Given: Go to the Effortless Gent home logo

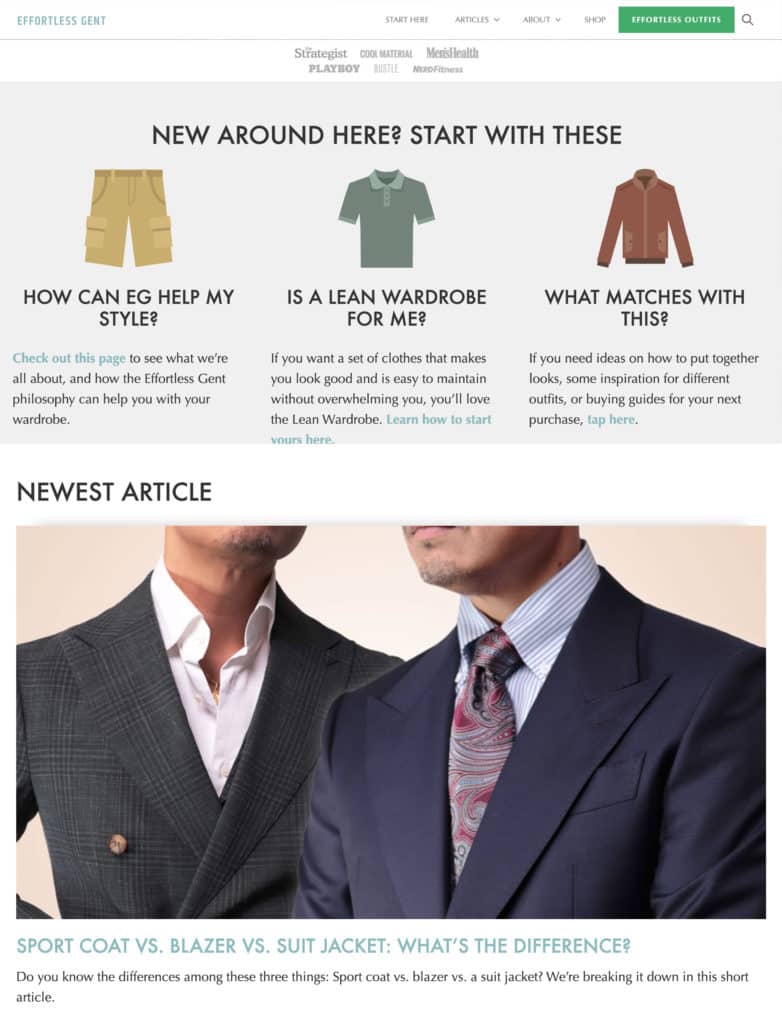Looking at the screenshot, I should pyautogui.click(x=61, y=20).
